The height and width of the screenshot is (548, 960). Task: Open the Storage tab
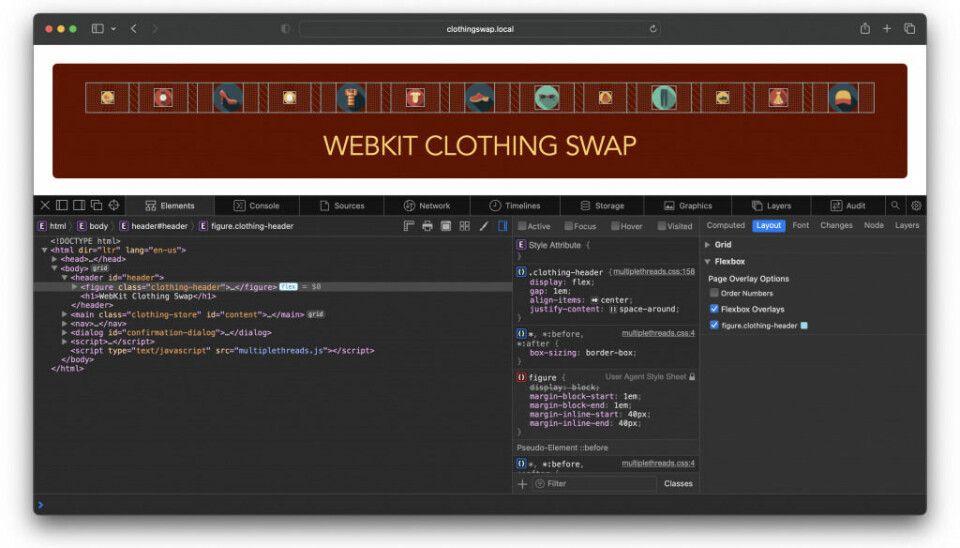coord(602,206)
